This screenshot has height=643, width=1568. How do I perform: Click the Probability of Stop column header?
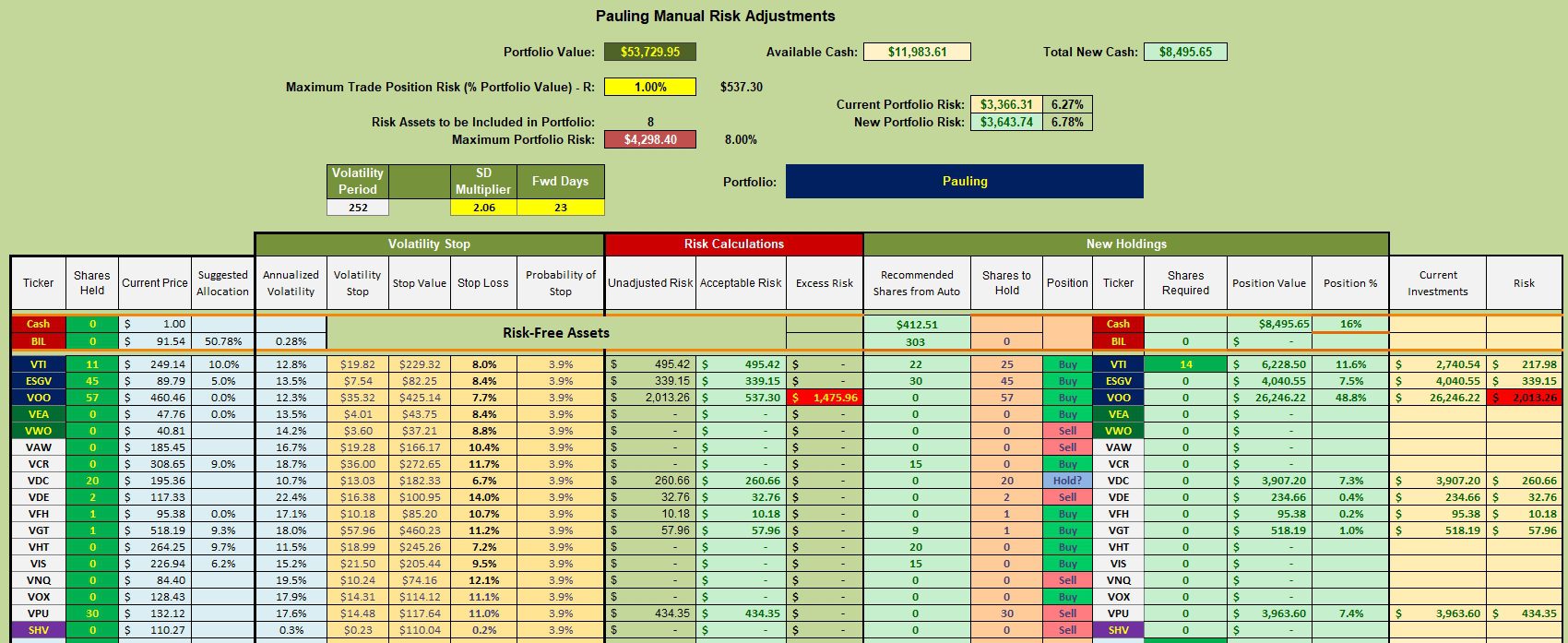click(561, 283)
